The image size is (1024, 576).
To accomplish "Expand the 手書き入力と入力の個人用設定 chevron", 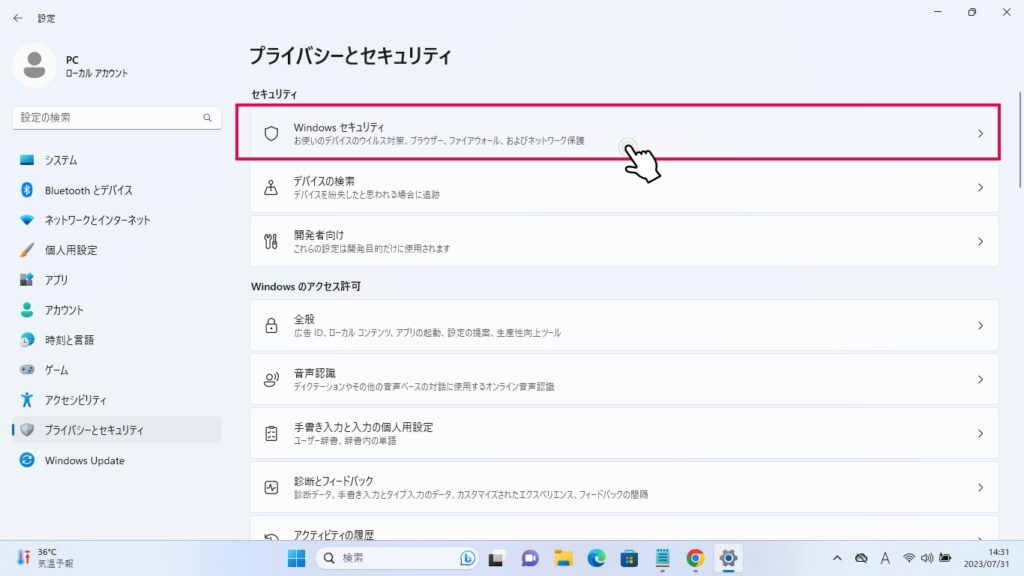I will 980,434.
